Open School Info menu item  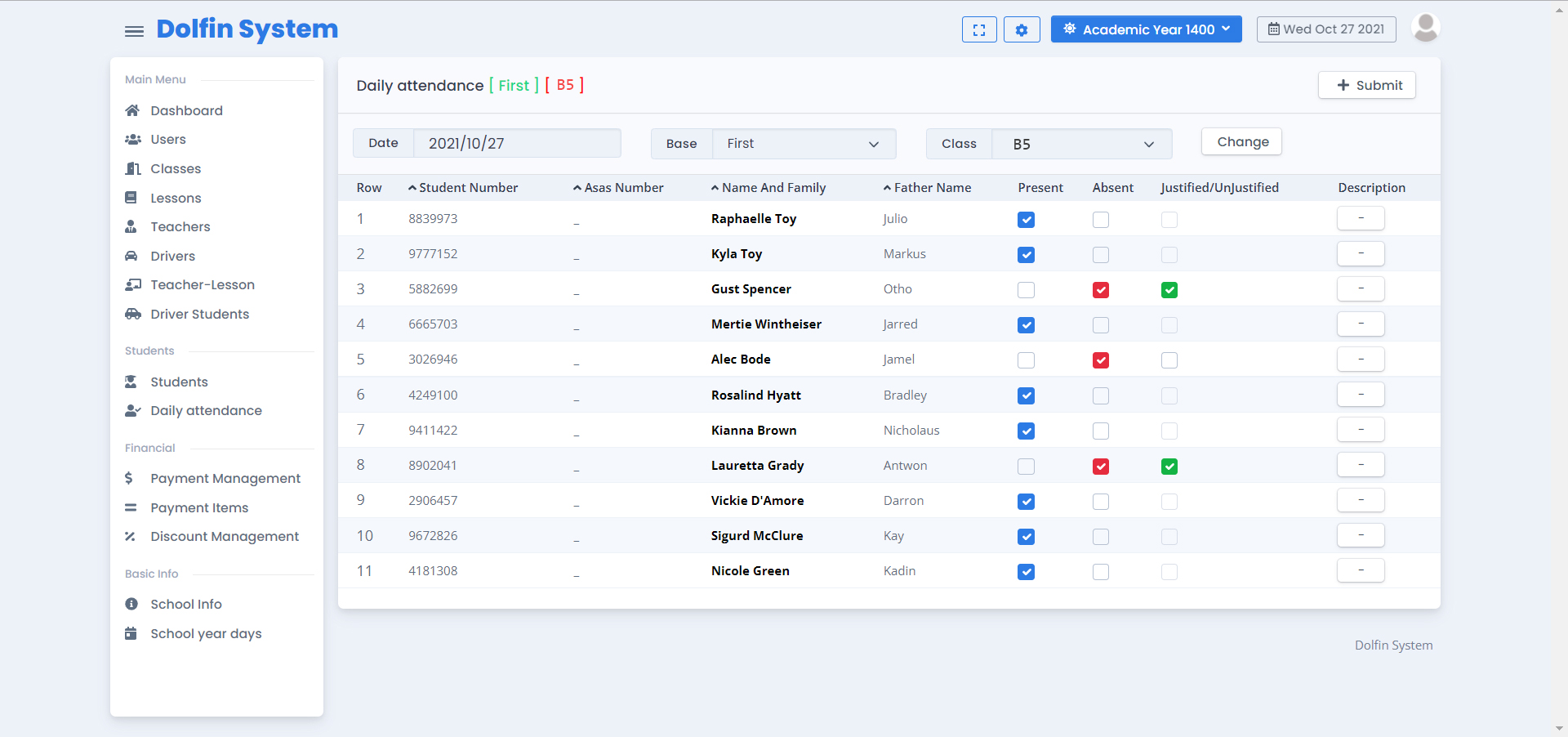186,604
